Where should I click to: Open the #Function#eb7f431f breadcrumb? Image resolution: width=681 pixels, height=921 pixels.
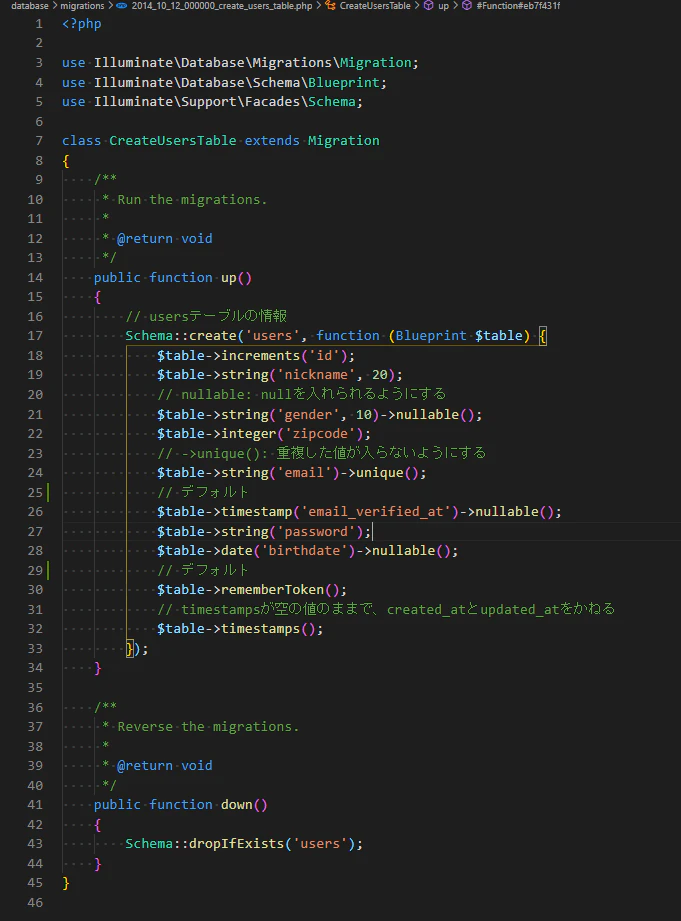point(518,6)
